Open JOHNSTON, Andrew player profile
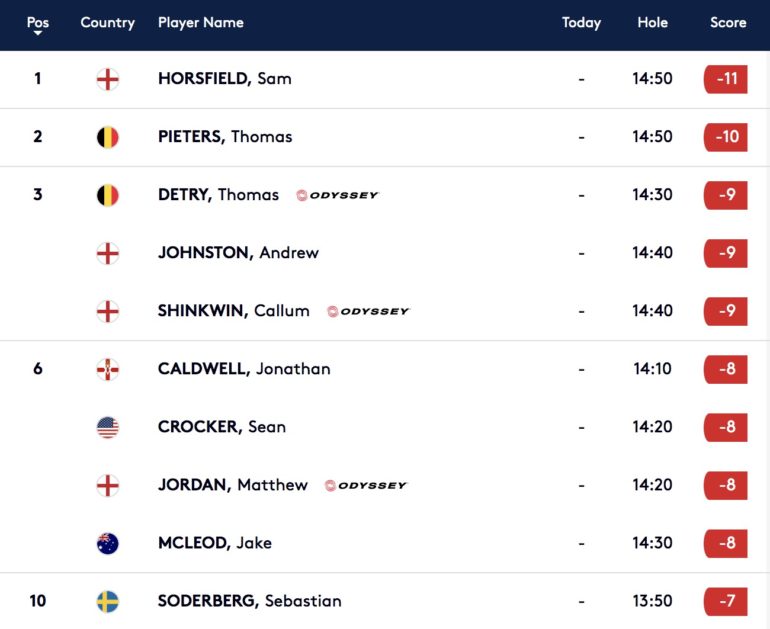 (238, 253)
